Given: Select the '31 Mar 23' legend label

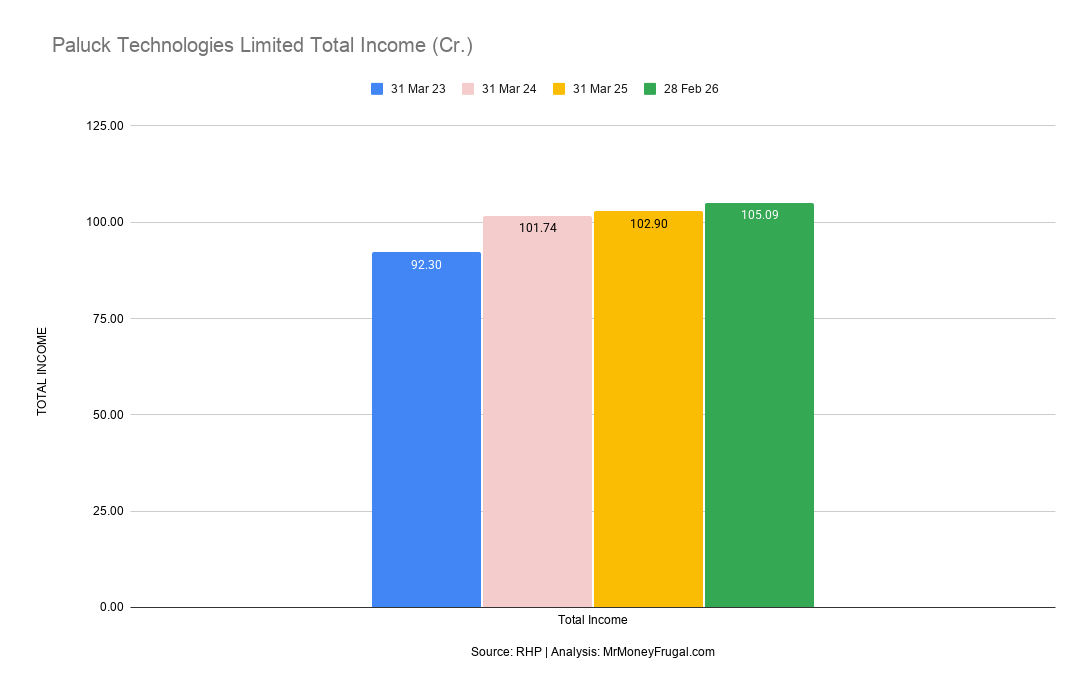Looking at the screenshot, I should 418,89.
